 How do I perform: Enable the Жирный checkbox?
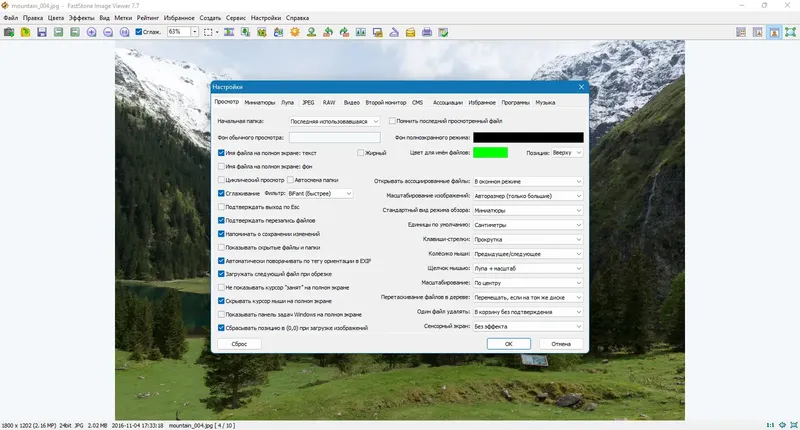(x=361, y=153)
